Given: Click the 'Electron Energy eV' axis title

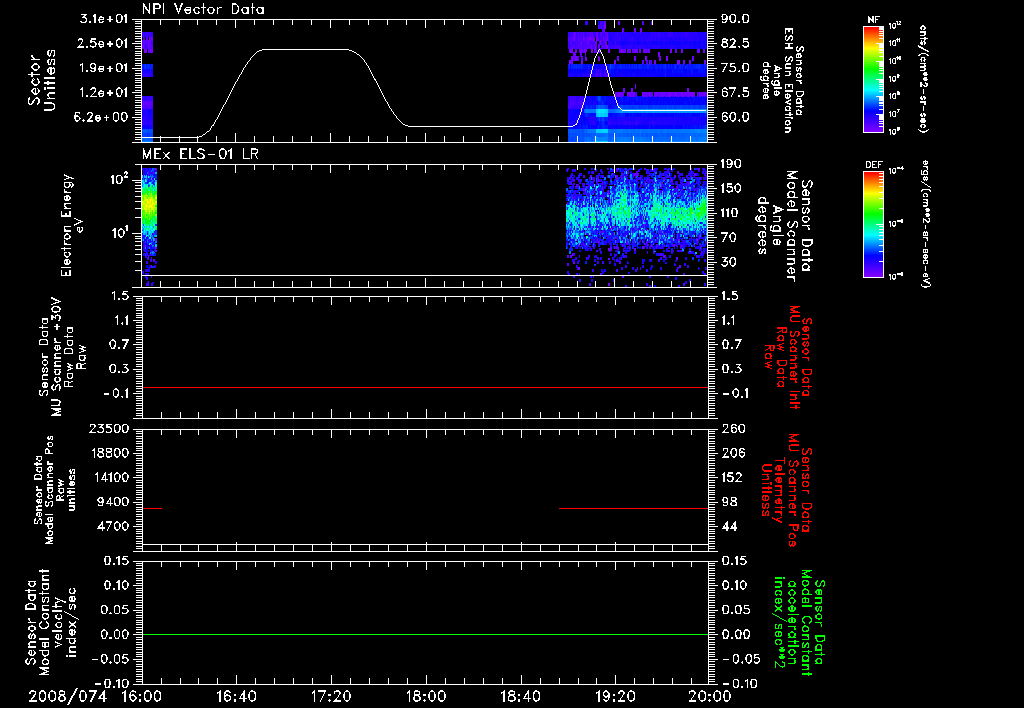Looking at the screenshot, I should click(x=72, y=225).
